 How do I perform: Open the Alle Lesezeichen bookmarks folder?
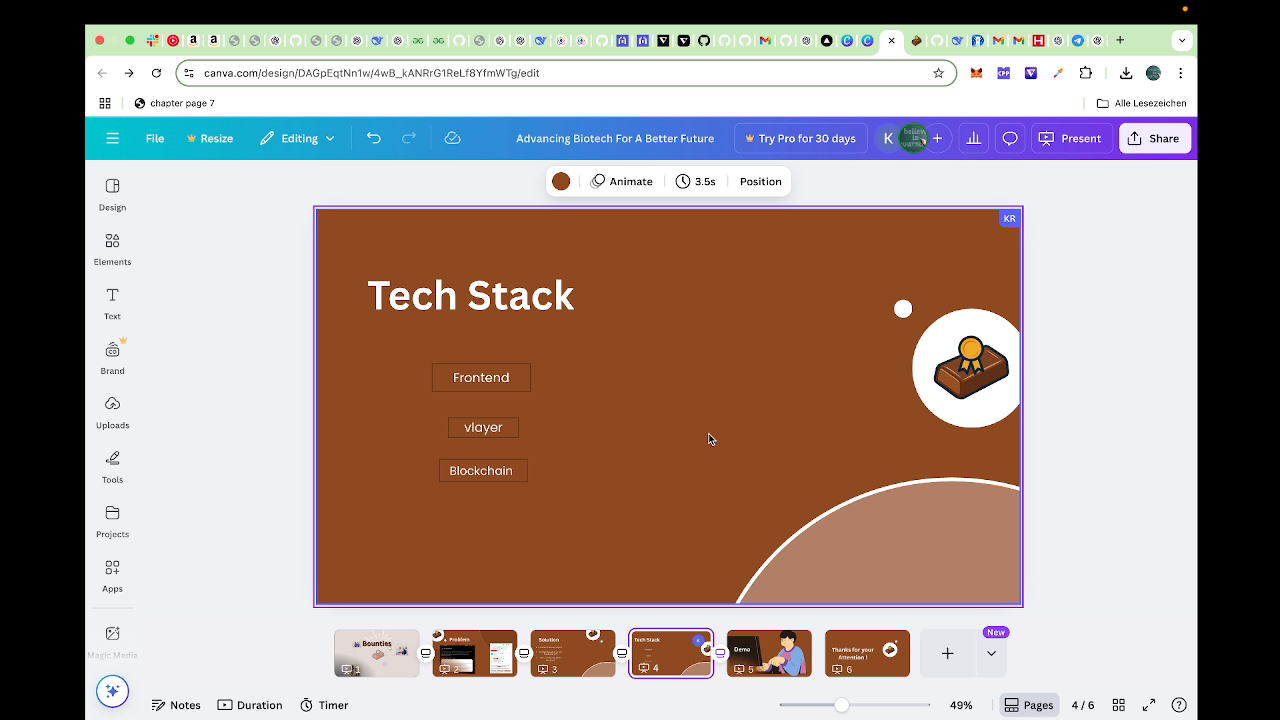click(1141, 103)
